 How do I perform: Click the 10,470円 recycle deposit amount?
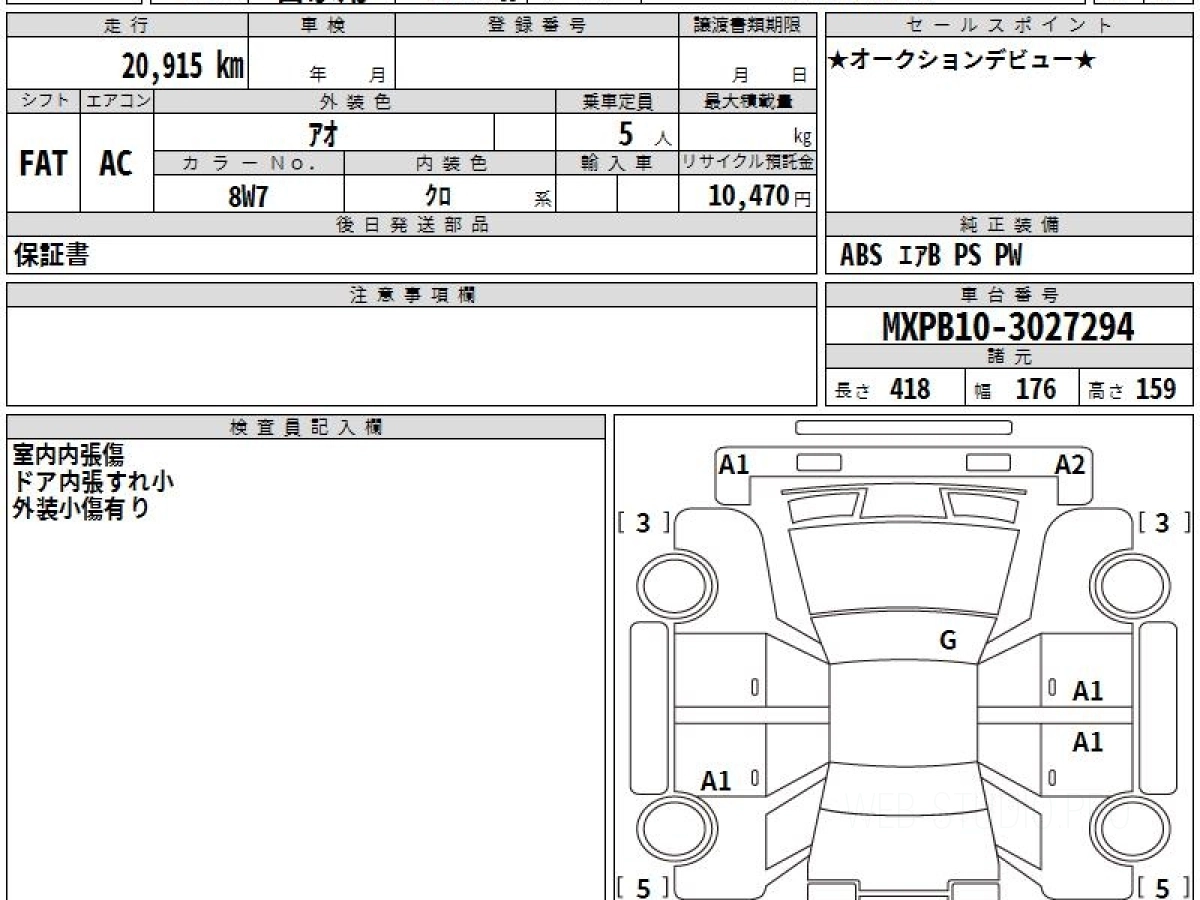click(748, 196)
